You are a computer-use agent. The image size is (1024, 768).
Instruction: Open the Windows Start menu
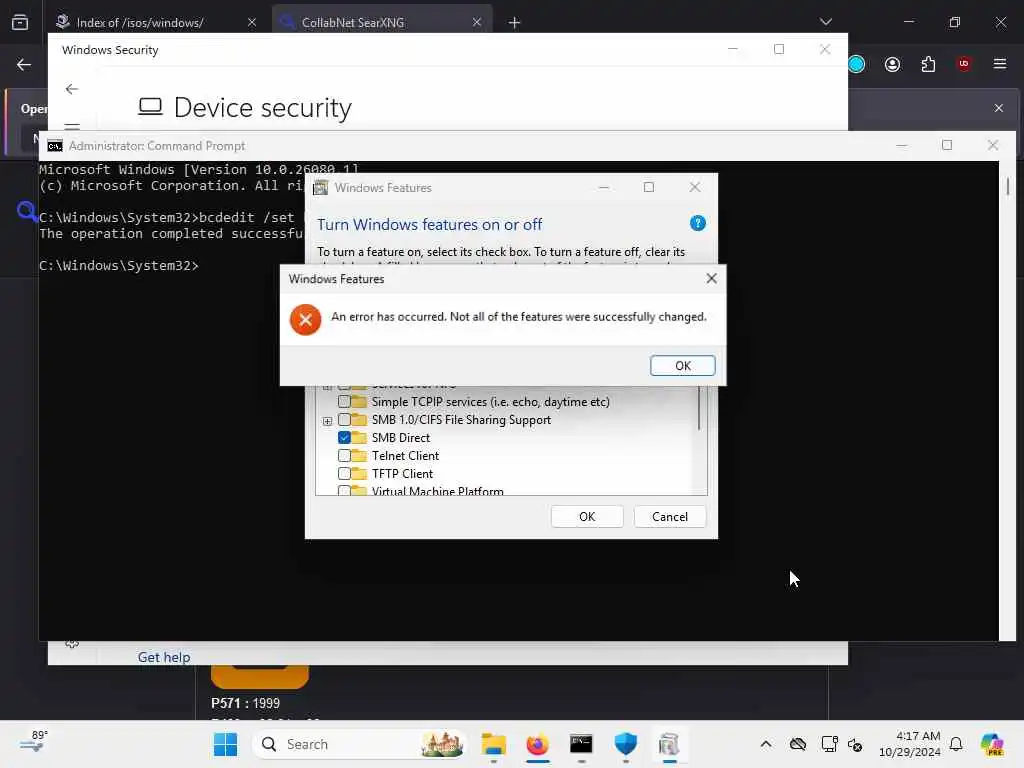[225, 744]
